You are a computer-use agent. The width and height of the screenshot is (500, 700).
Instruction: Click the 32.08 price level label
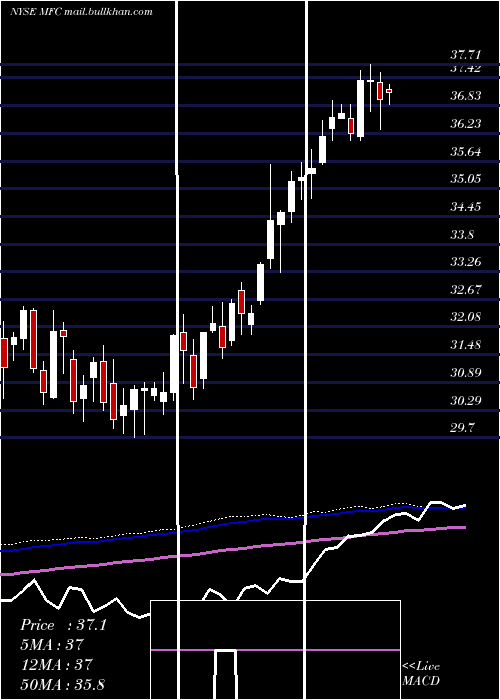[466, 317]
